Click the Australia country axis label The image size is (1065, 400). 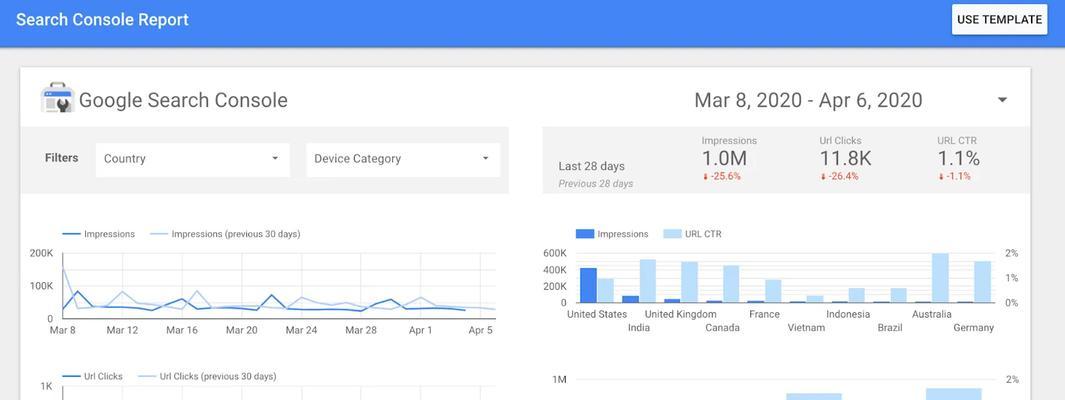(x=932, y=314)
